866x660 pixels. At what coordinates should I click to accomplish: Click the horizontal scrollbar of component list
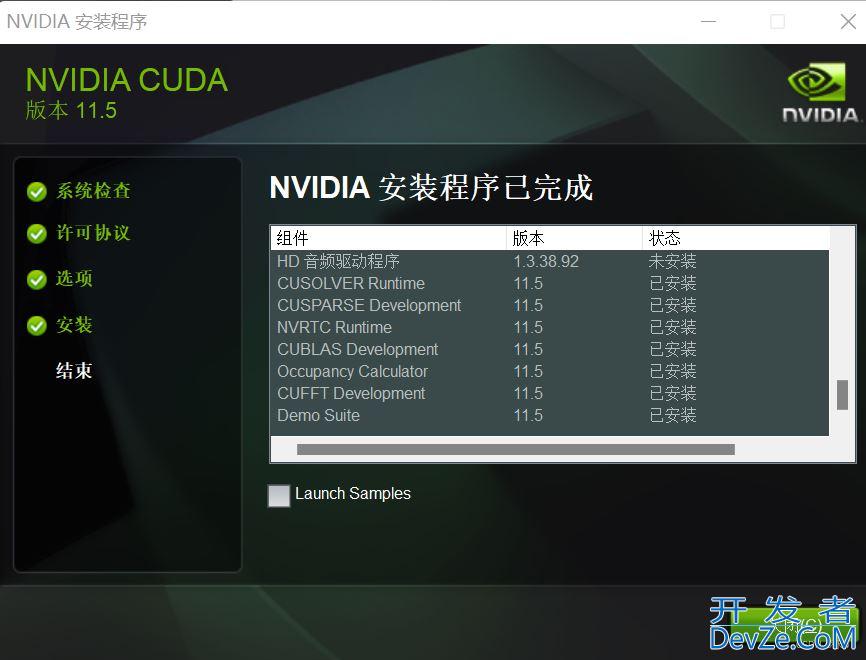click(516, 450)
